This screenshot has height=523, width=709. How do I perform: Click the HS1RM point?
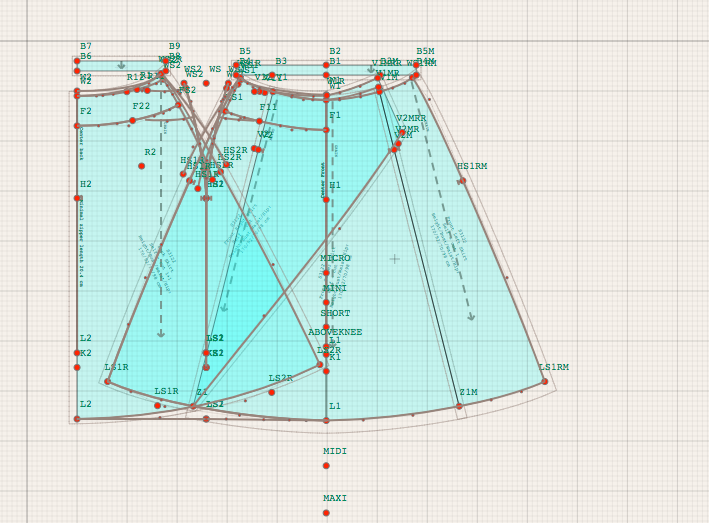462,181
